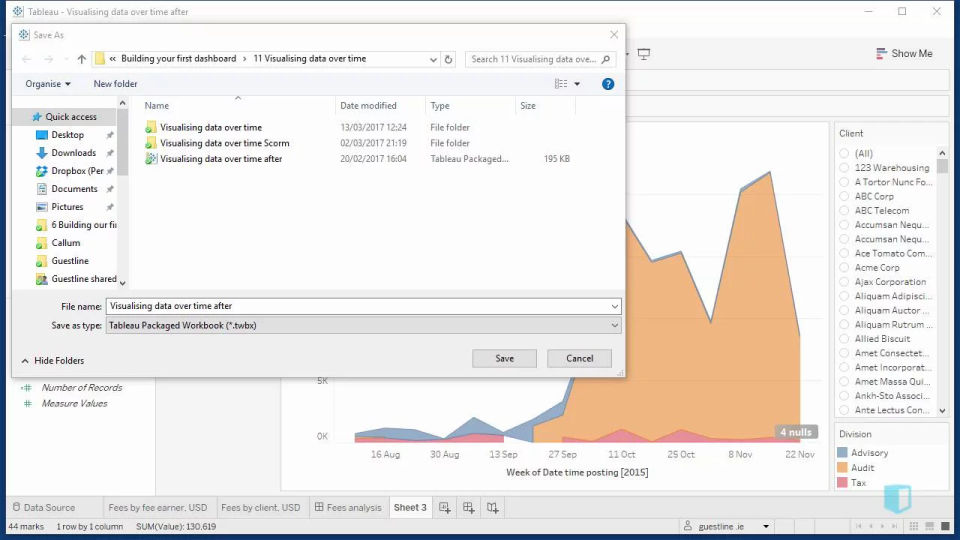Open Pictures in navigation pane
This screenshot has height=540, width=960.
point(67,207)
